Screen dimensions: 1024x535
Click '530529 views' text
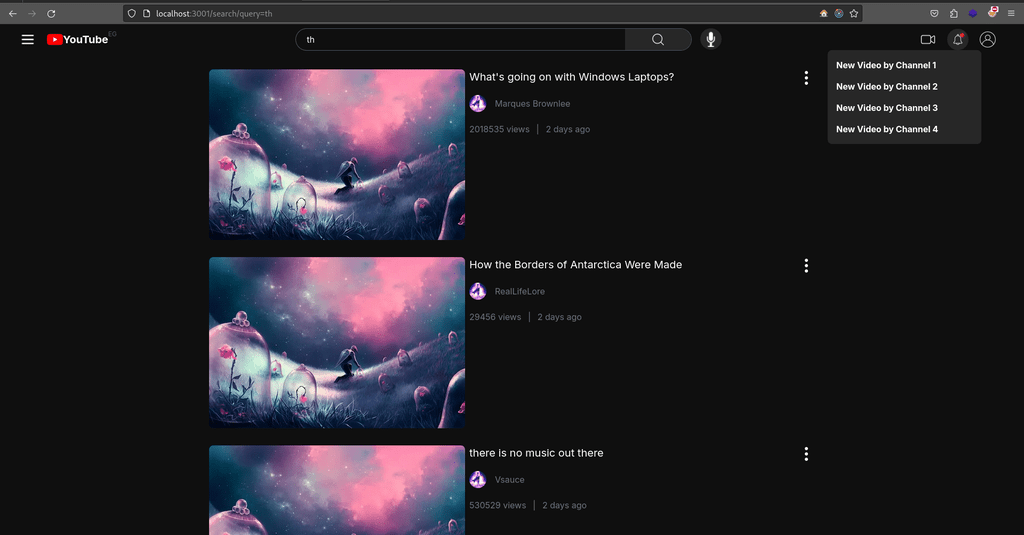click(497, 505)
